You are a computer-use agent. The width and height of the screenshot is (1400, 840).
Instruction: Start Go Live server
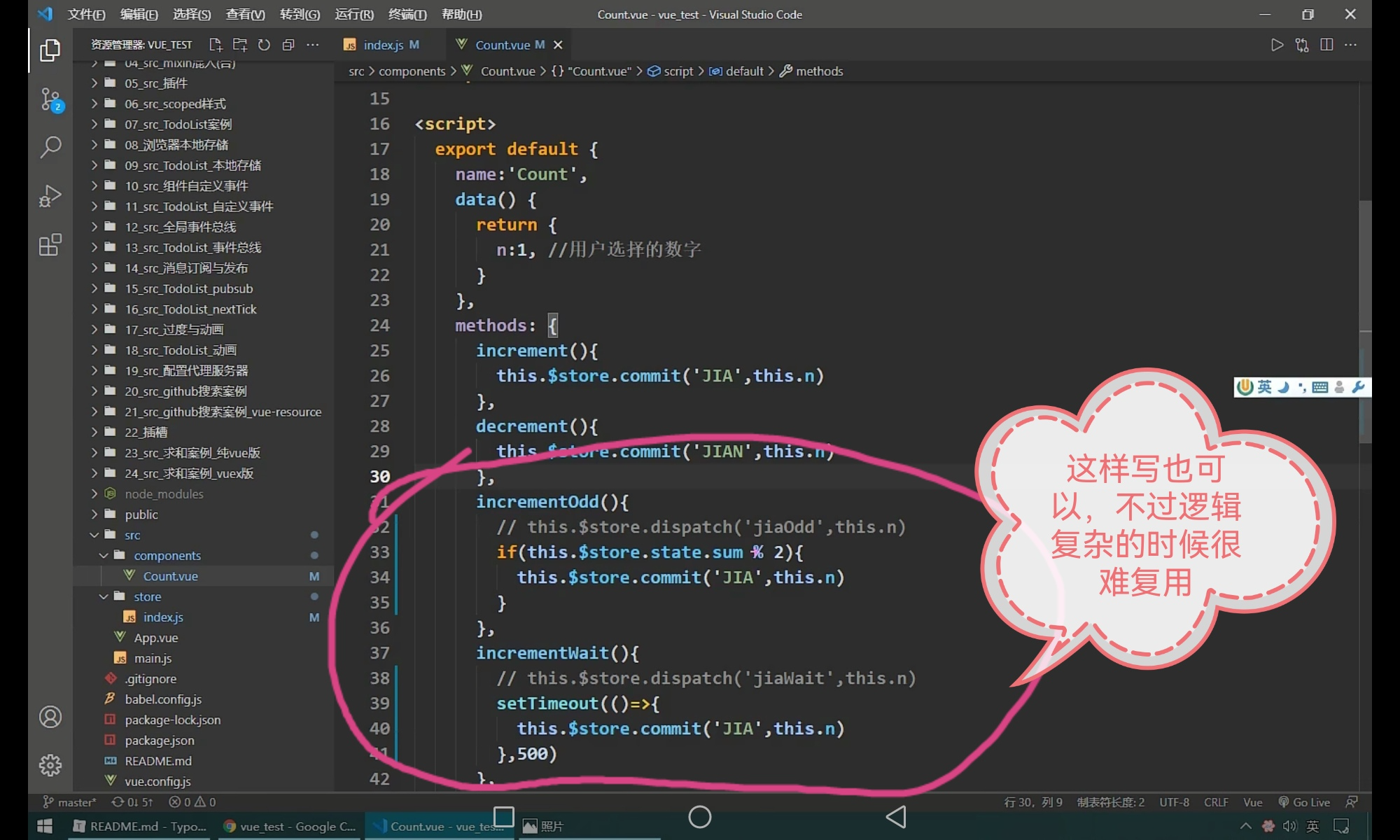pos(1304,802)
